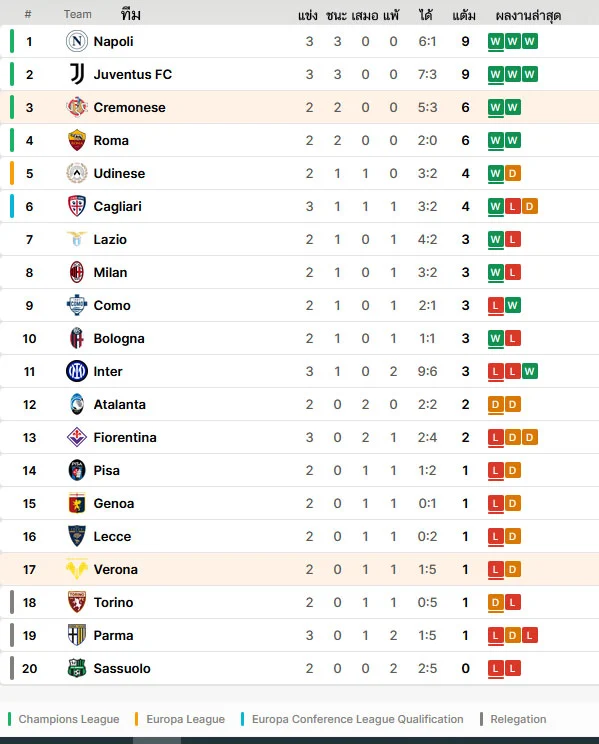Select the Roma team crest

tap(76, 140)
